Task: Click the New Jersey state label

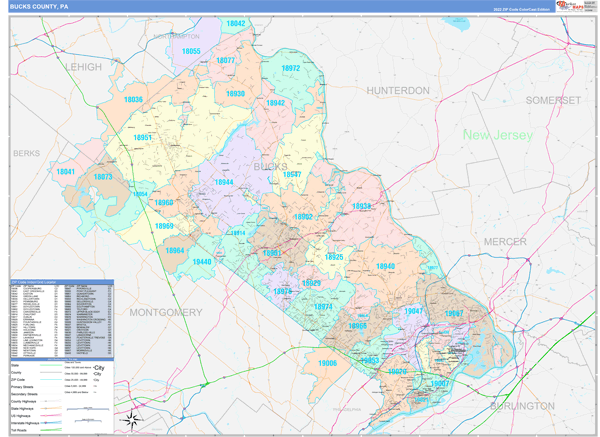Action: coord(497,134)
